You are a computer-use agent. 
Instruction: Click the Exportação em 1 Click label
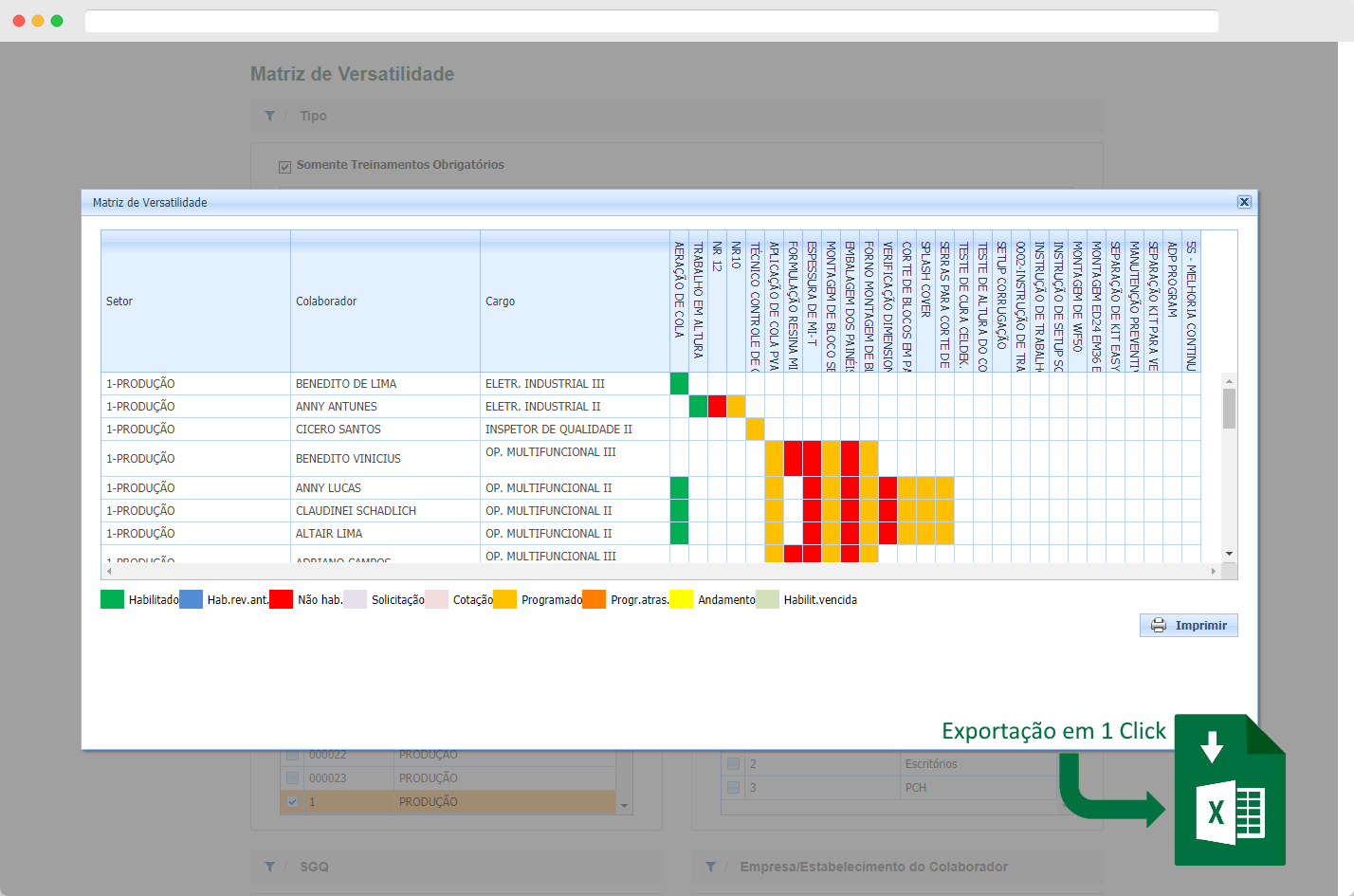[x=1053, y=731]
